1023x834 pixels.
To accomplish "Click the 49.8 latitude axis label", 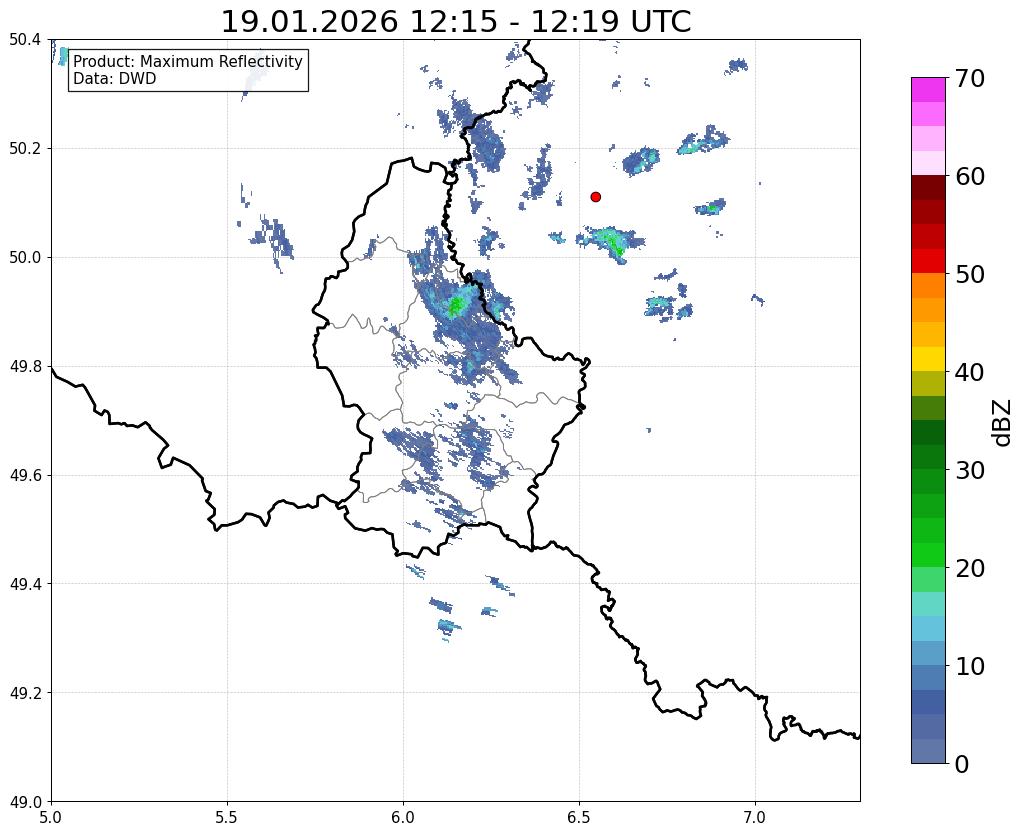I will pyautogui.click(x=25, y=366).
